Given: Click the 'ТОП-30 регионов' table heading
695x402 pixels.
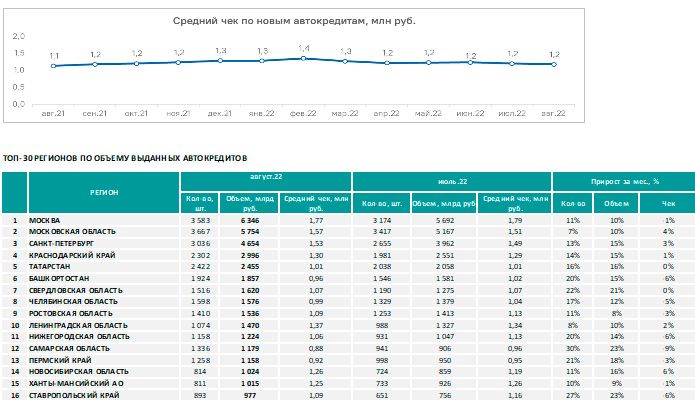Looking at the screenshot, I should click(125, 158).
